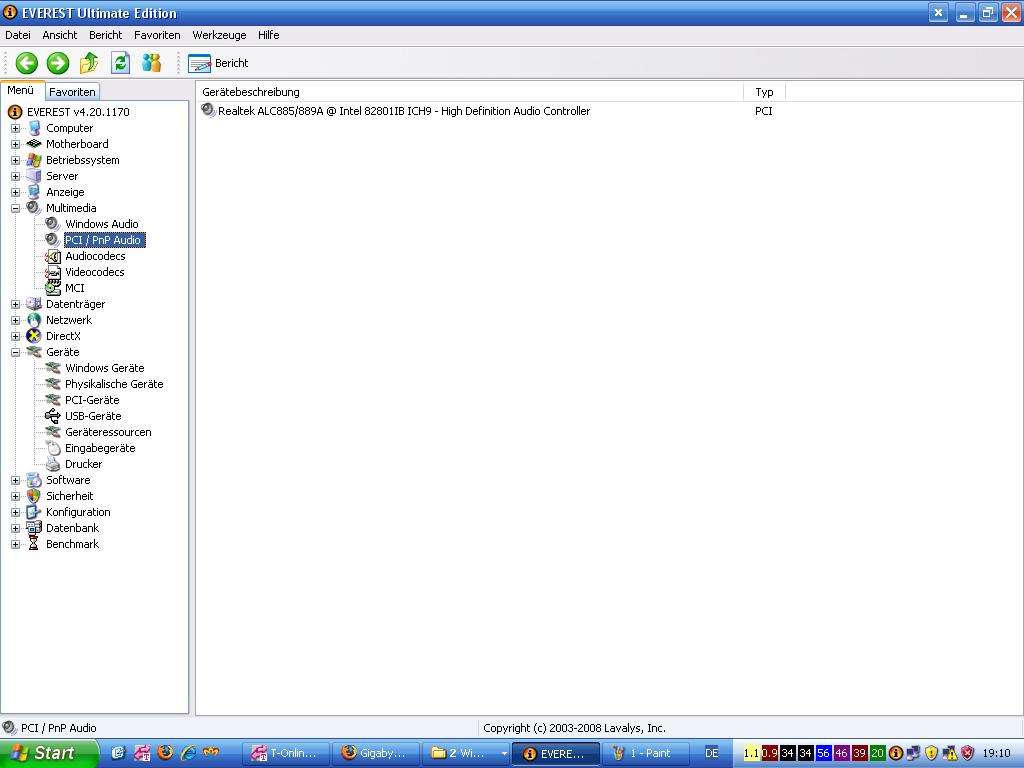Open the Favoriten menu in menu bar
The image size is (1024, 768).
(x=157, y=35)
